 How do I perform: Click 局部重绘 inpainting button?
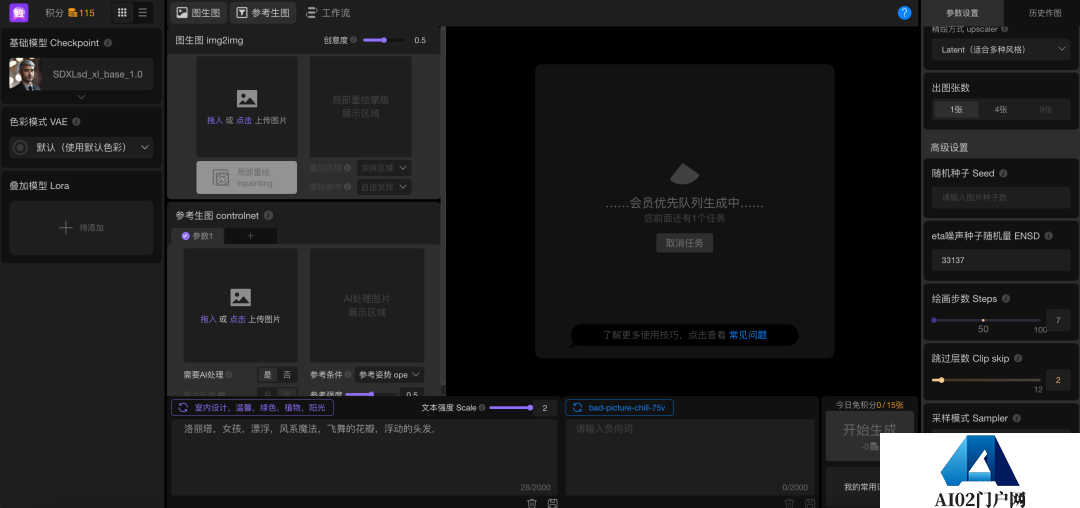pyautogui.click(x=247, y=178)
